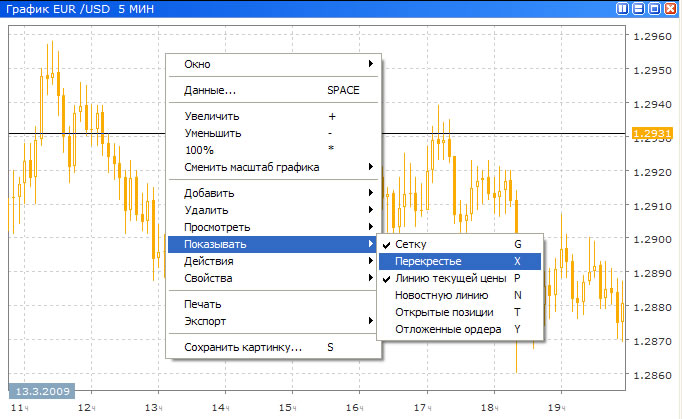Click the vertical split window icon in title bar

(623, 8)
